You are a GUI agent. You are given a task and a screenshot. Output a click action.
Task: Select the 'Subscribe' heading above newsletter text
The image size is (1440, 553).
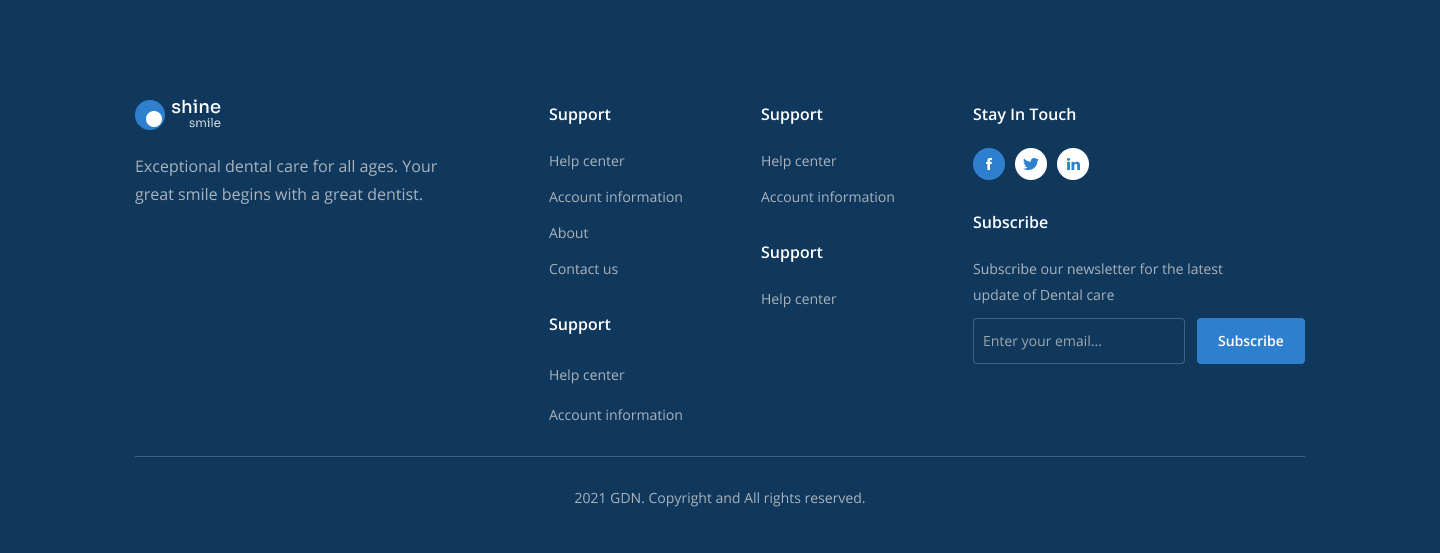1010,223
